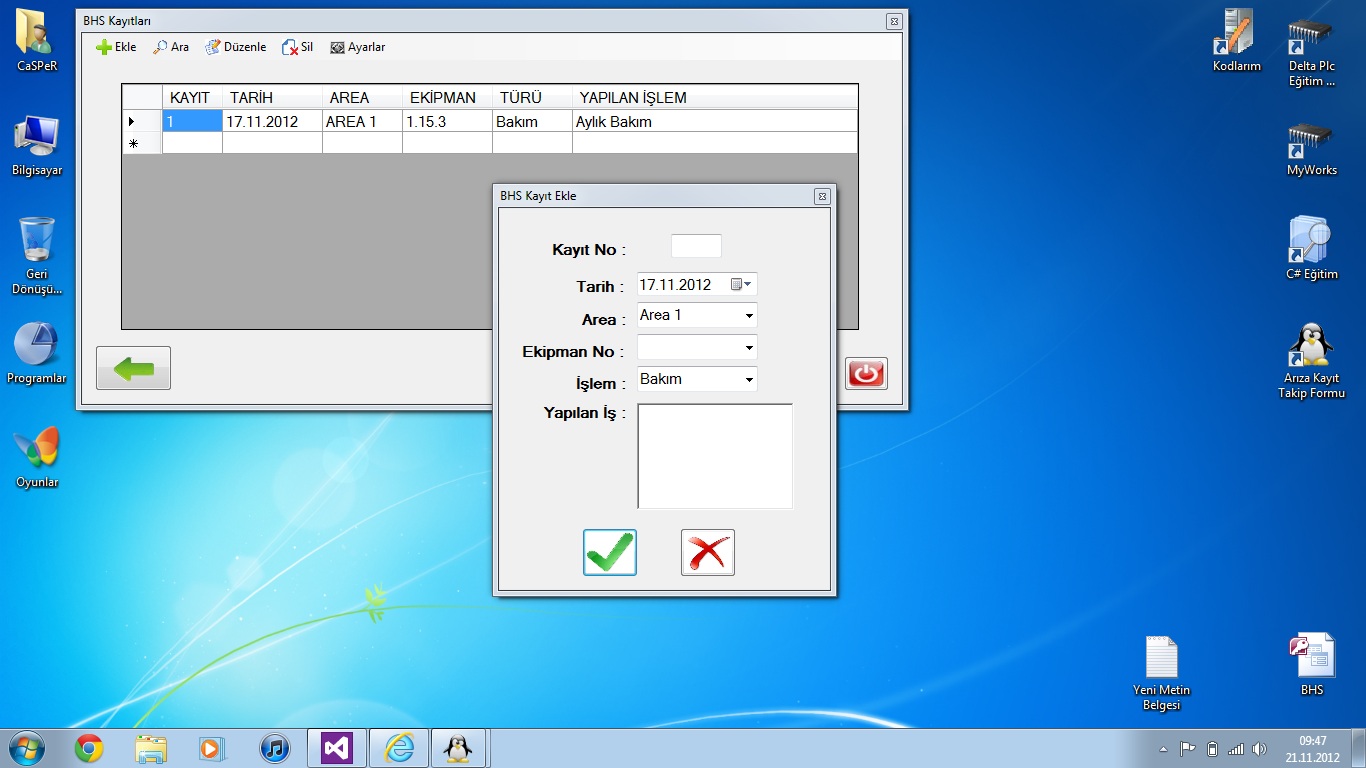Open the Tarih calendar picker
Screen dimensions: 1366x768
[741, 285]
